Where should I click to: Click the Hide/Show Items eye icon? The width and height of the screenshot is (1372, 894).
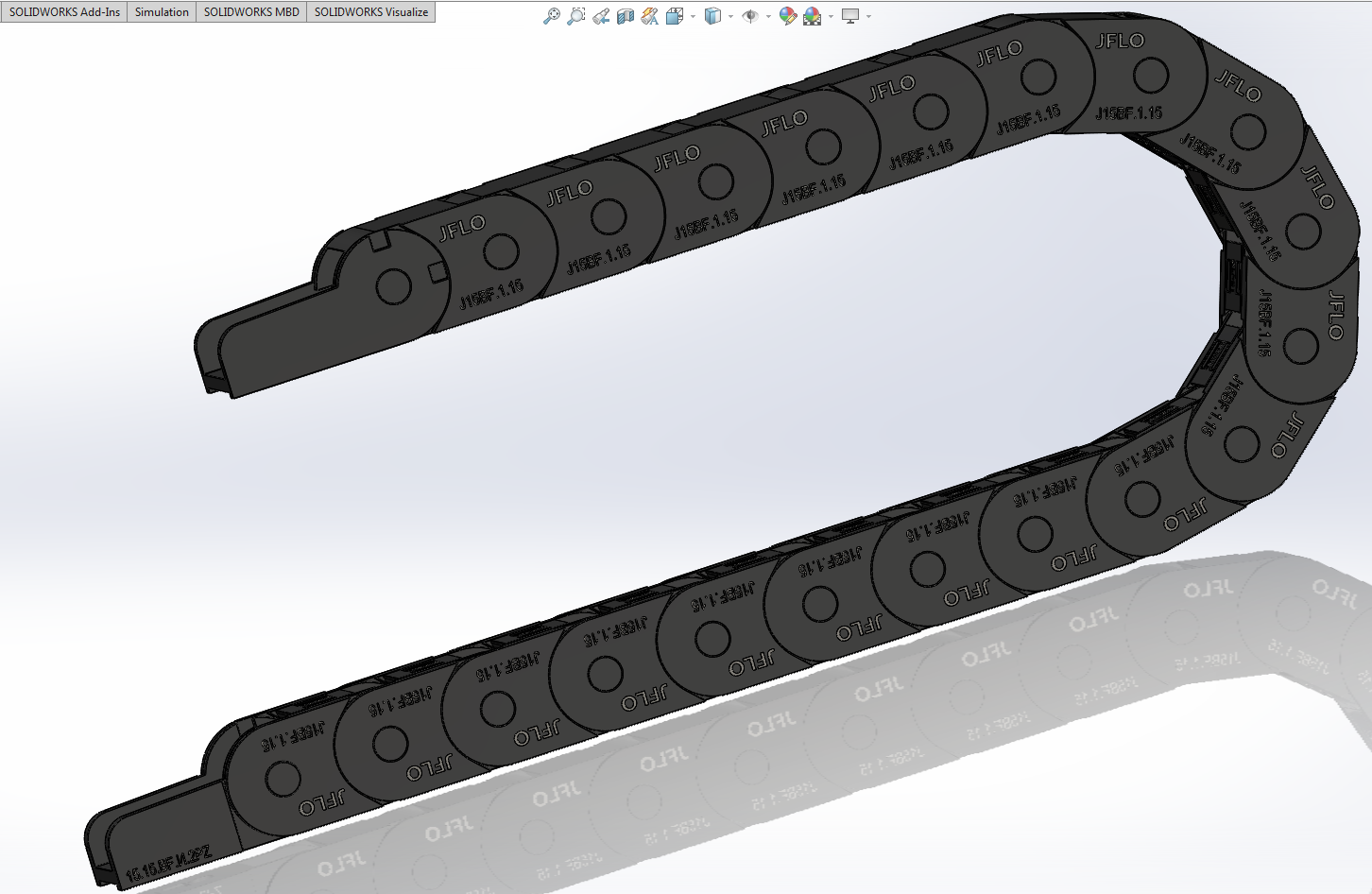pyautogui.click(x=751, y=16)
